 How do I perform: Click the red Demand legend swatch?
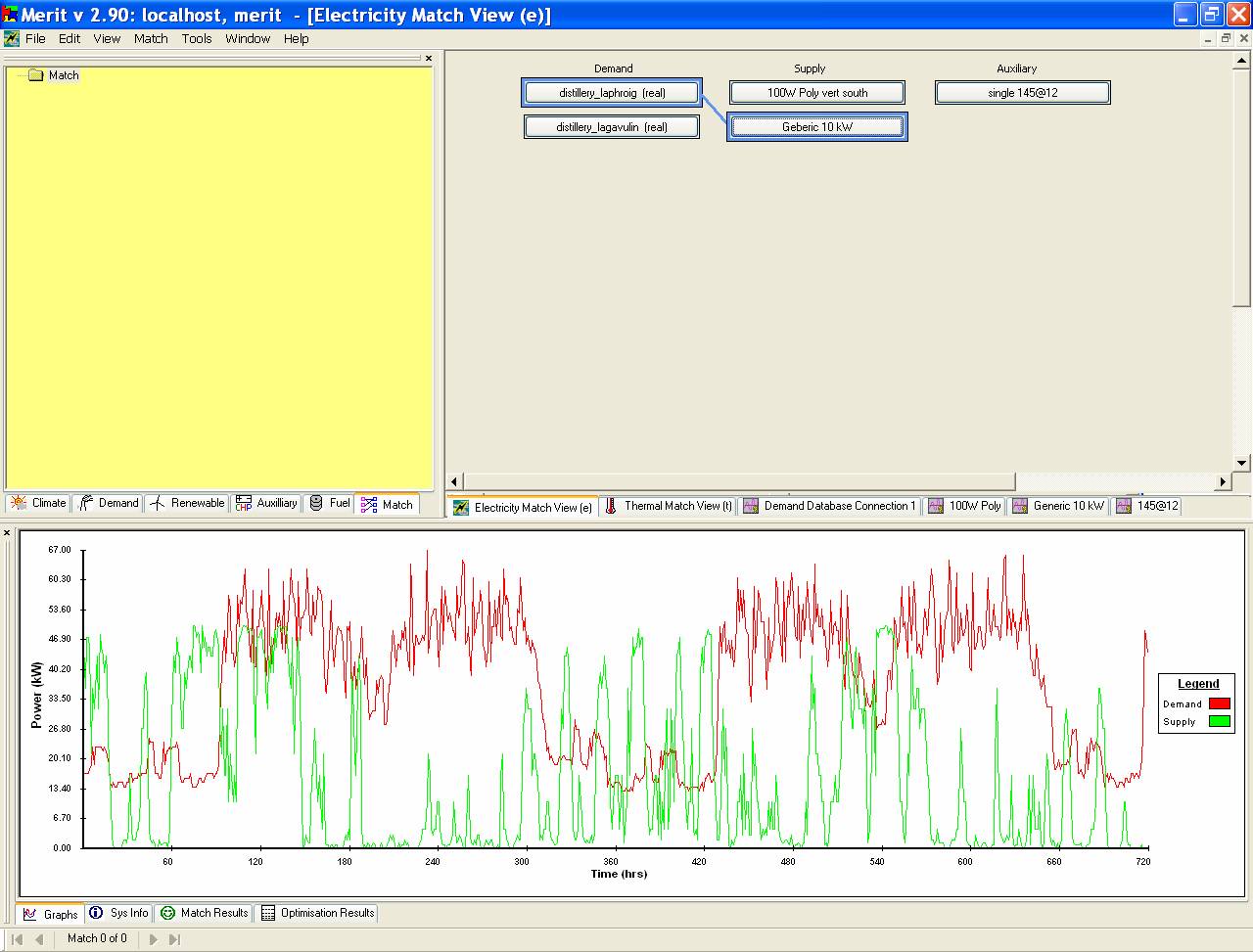point(1219,703)
